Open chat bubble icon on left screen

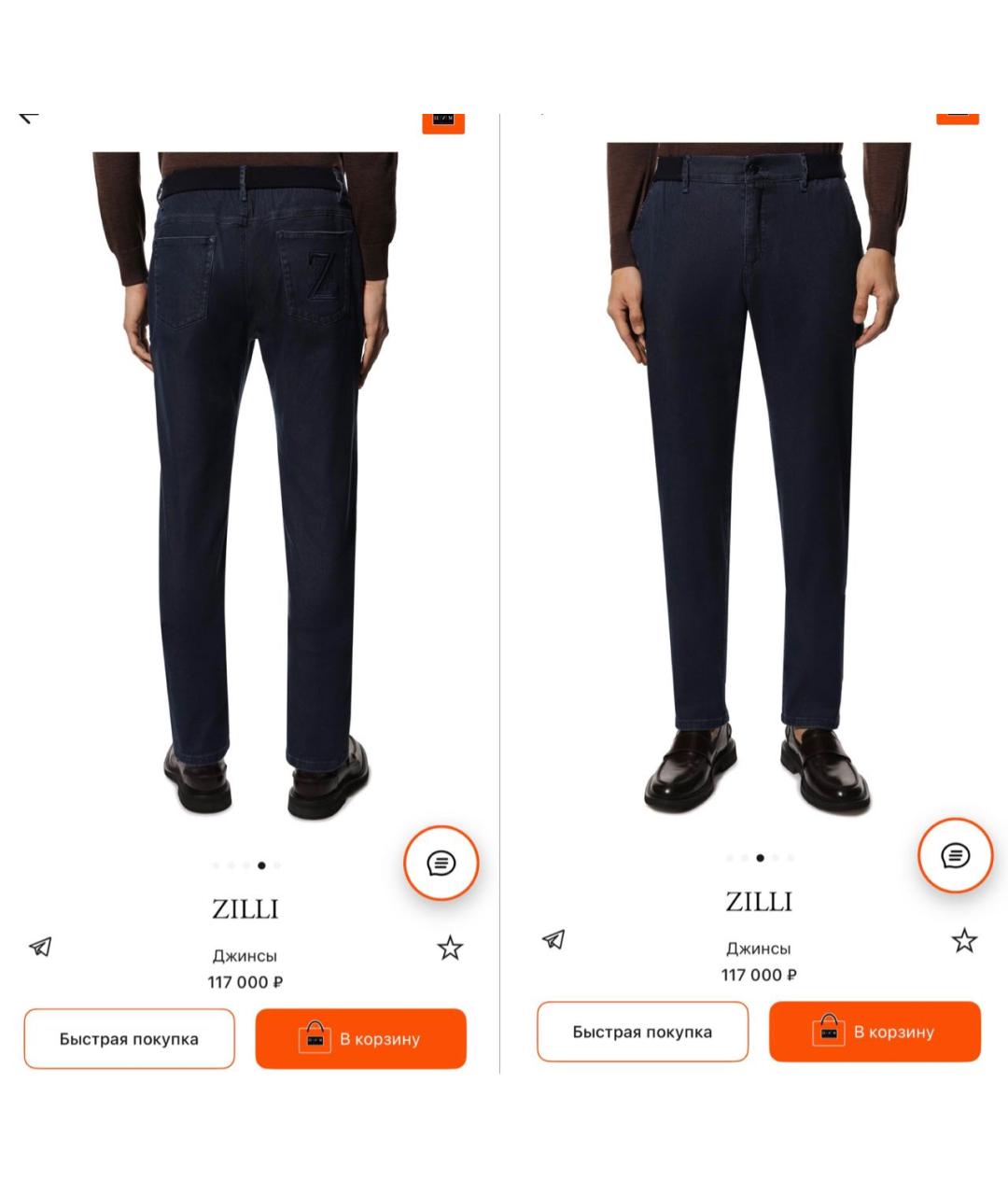441,863
